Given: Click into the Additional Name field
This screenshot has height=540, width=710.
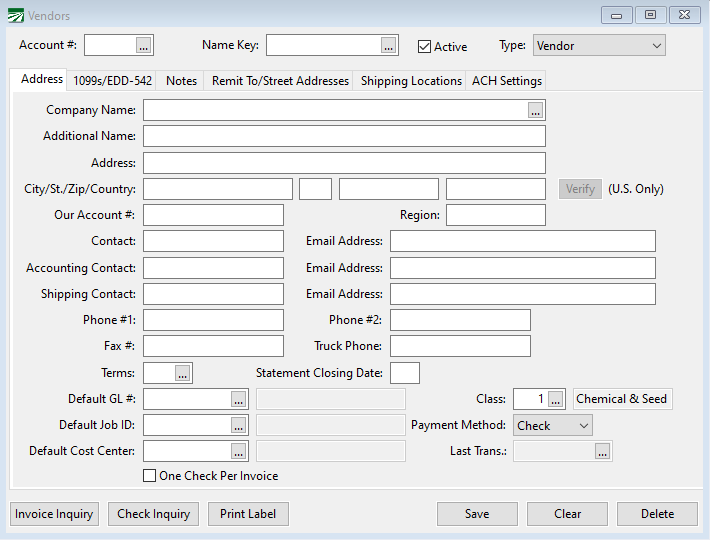Looking at the screenshot, I should [x=344, y=136].
